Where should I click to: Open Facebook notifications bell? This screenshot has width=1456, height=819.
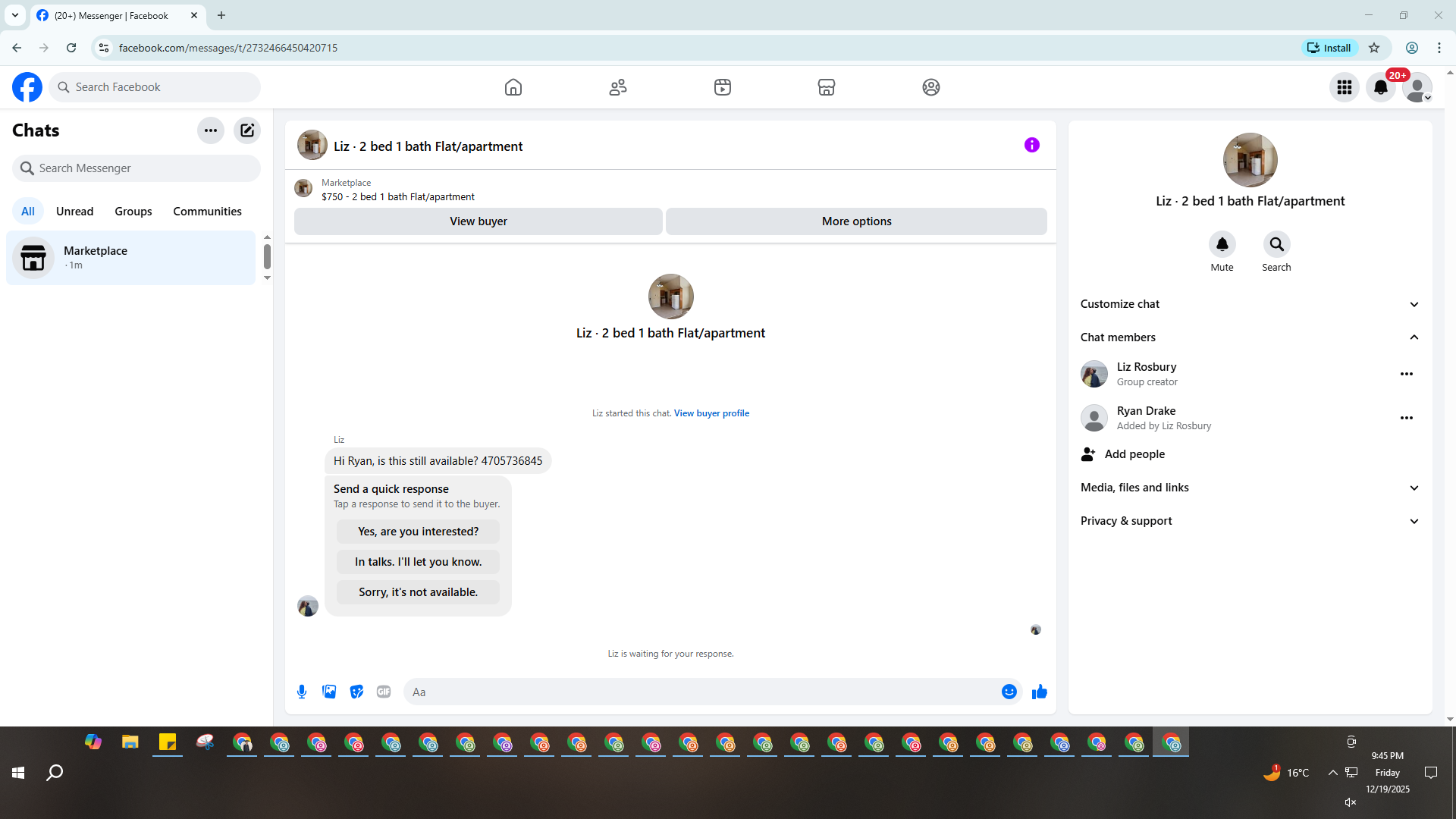coord(1380,87)
